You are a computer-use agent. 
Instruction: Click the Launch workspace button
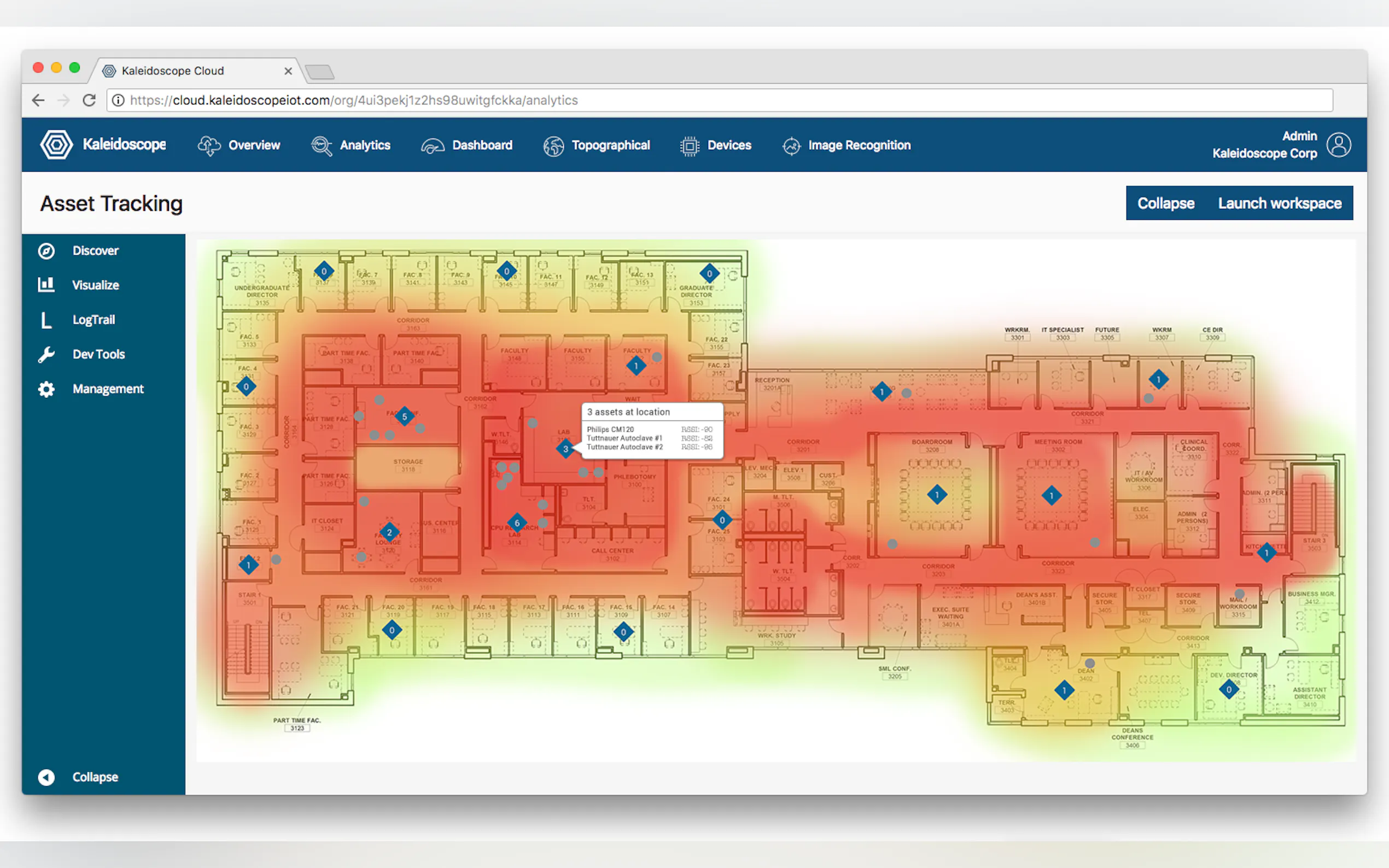pos(1279,203)
